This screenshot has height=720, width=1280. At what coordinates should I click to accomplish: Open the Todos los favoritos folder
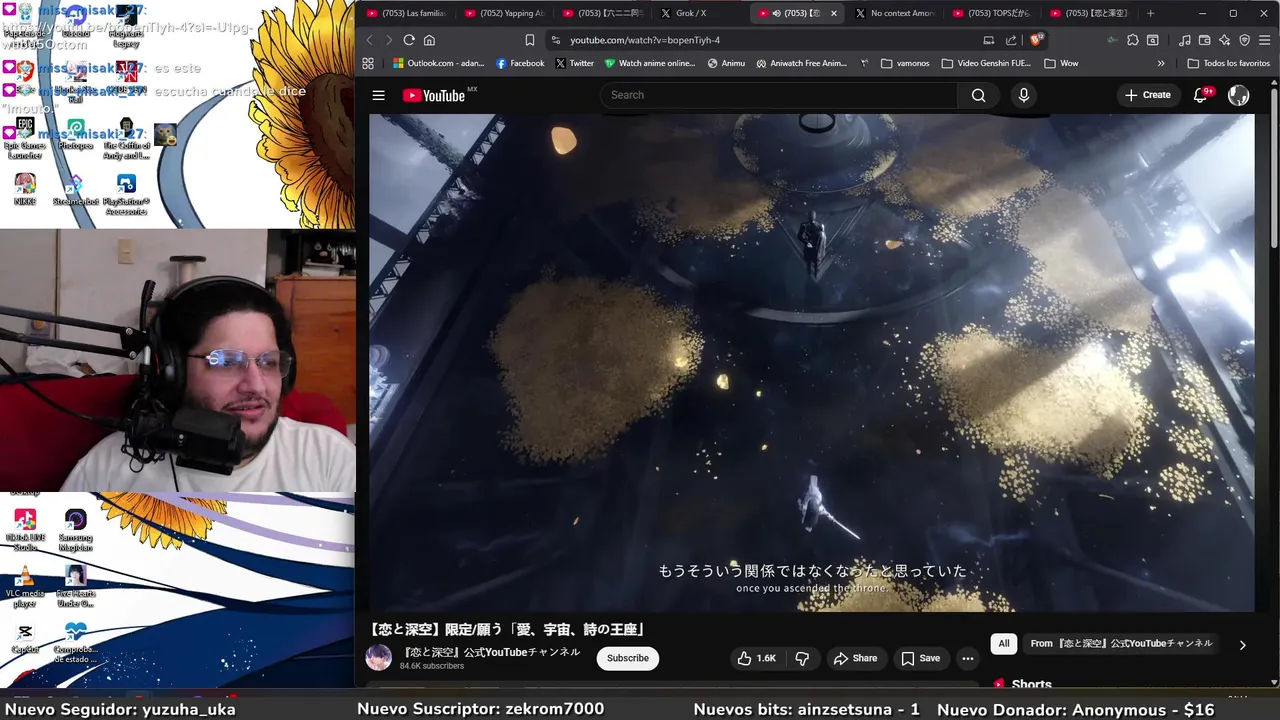[1228, 63]
